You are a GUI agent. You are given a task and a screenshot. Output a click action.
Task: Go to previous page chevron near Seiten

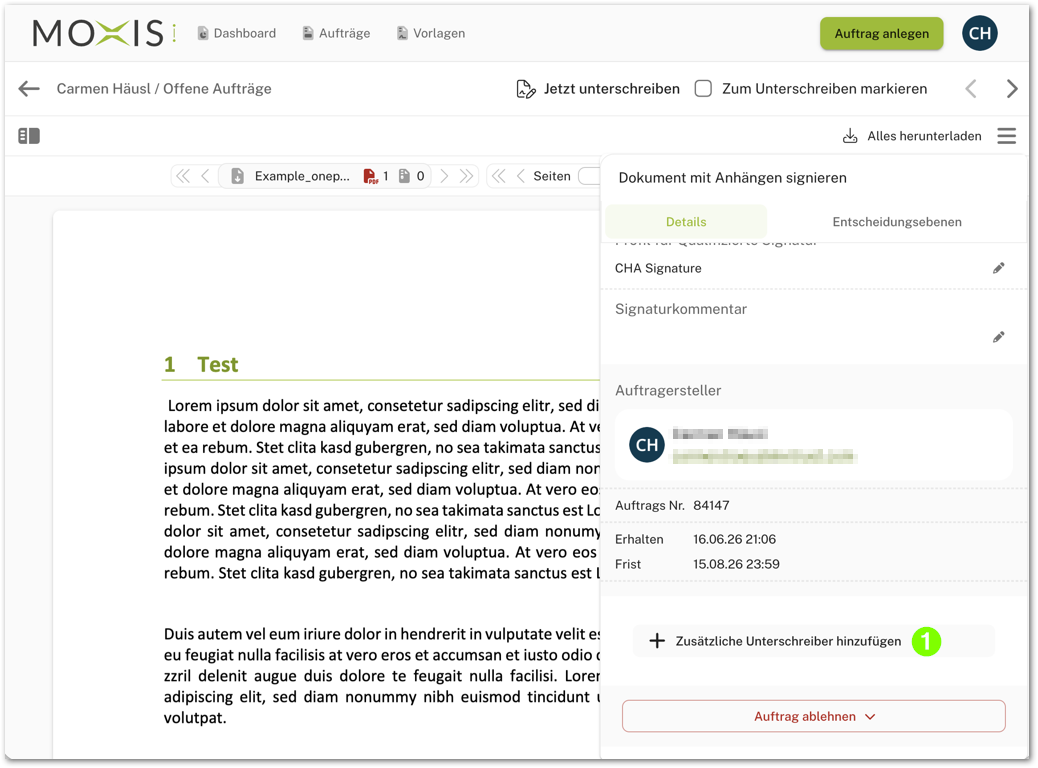click(x=520, y=176)
